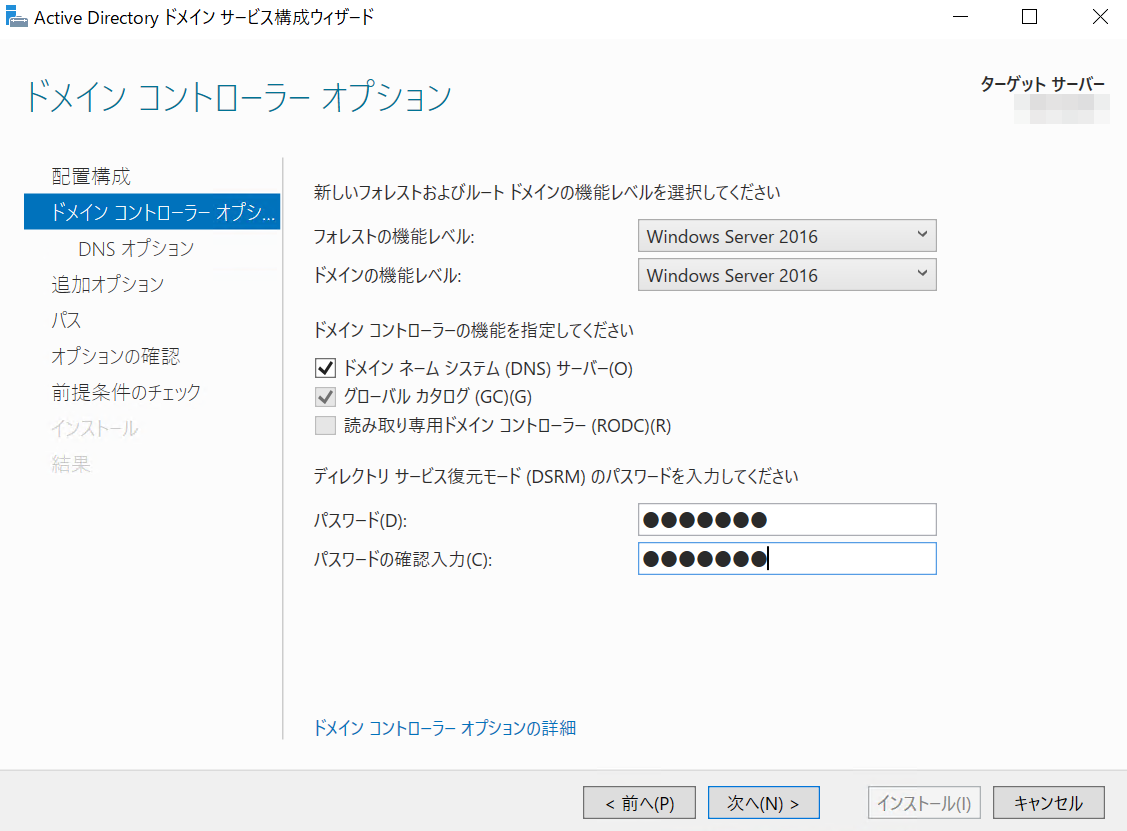Toggle the DNS サーバー checkbox
The image size is (1127, 831).
[x=325, y=369]
